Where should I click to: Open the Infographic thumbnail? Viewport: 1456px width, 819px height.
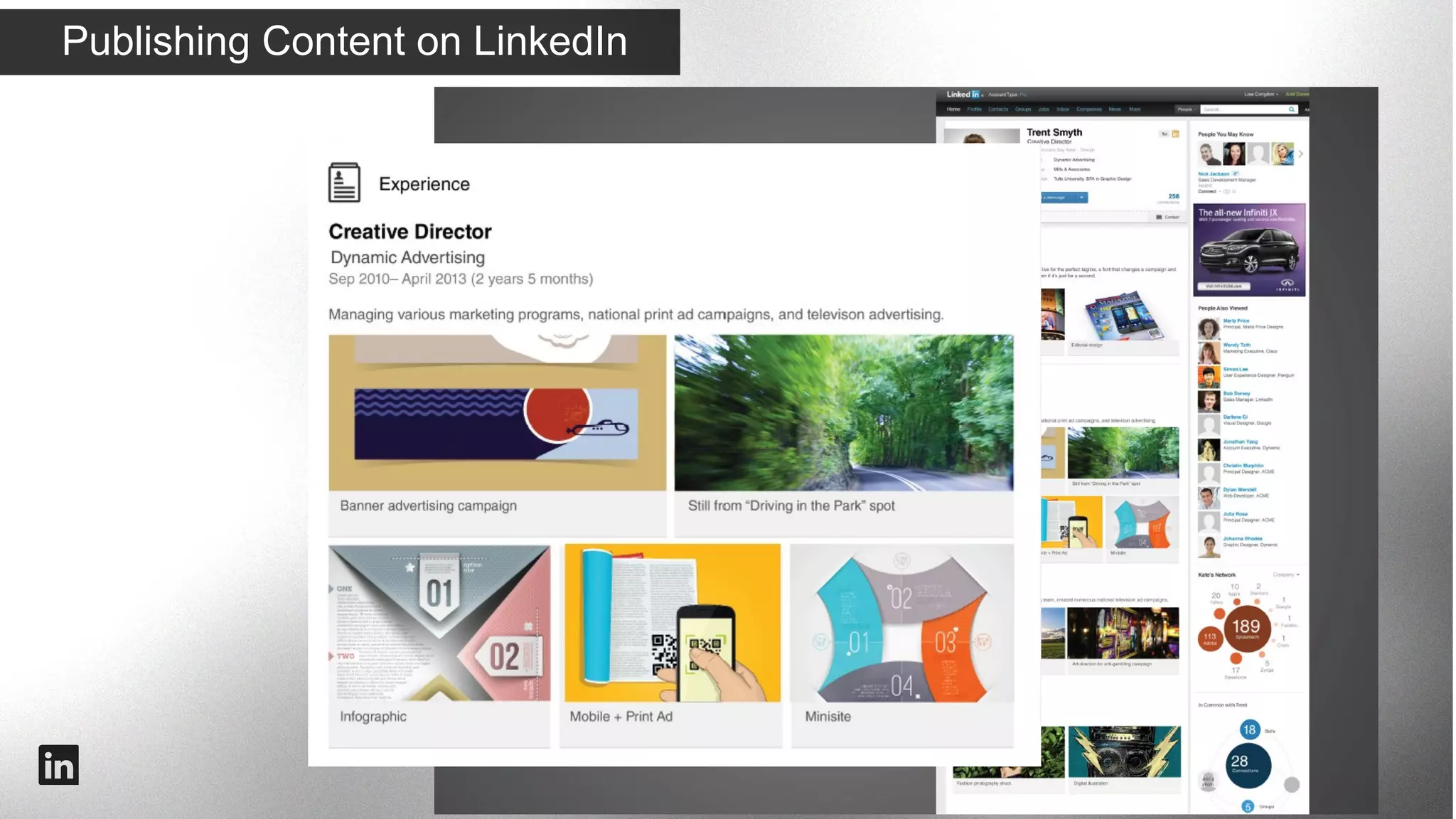pos(439,623)
